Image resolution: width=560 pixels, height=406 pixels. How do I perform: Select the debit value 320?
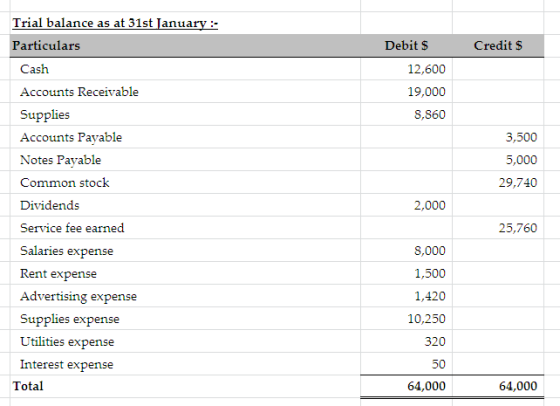click(435, 342)
